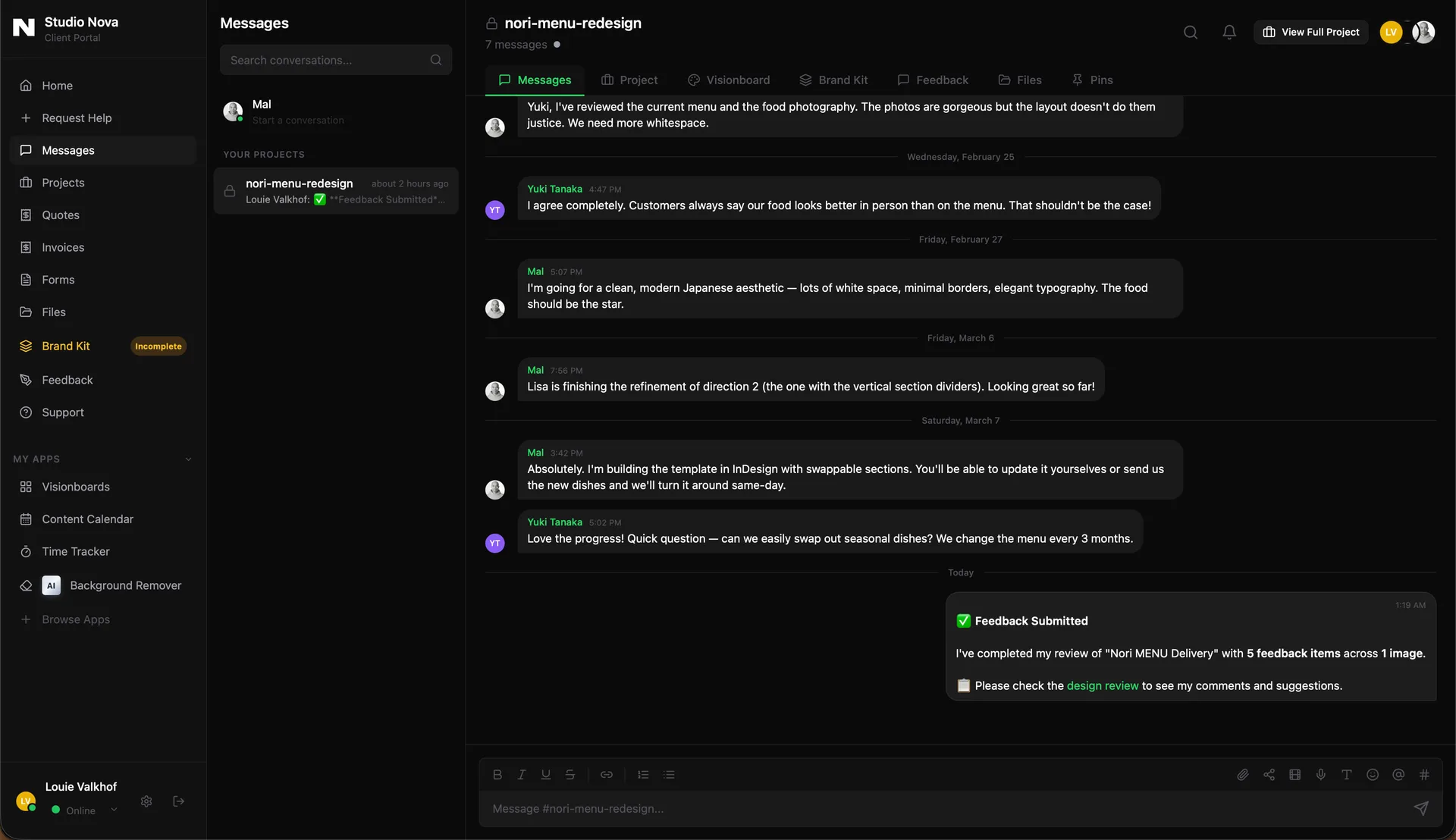Open settings gear icon near profile
The image size is (1456, 840).
tap(146, 801)
